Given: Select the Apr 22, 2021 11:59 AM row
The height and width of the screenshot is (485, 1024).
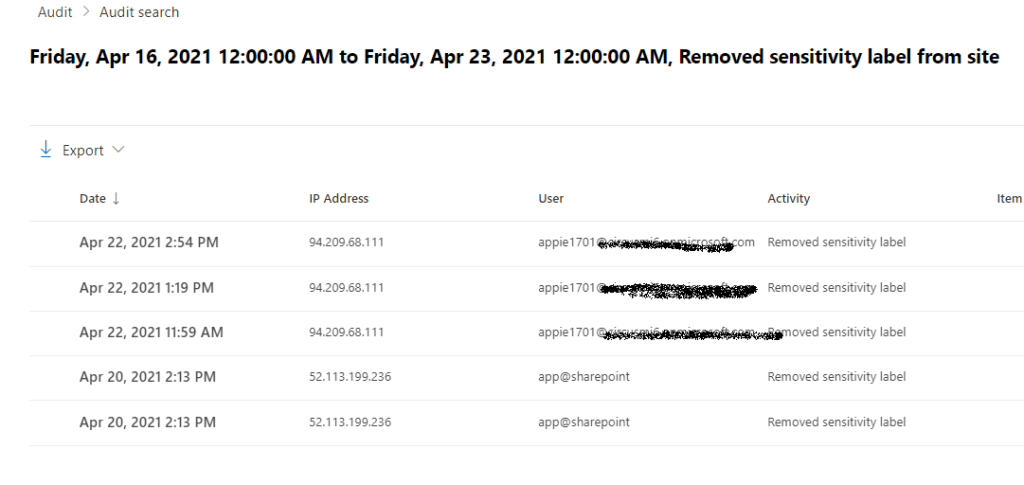Looking at the screenshot, I should (x=151, y=332).
